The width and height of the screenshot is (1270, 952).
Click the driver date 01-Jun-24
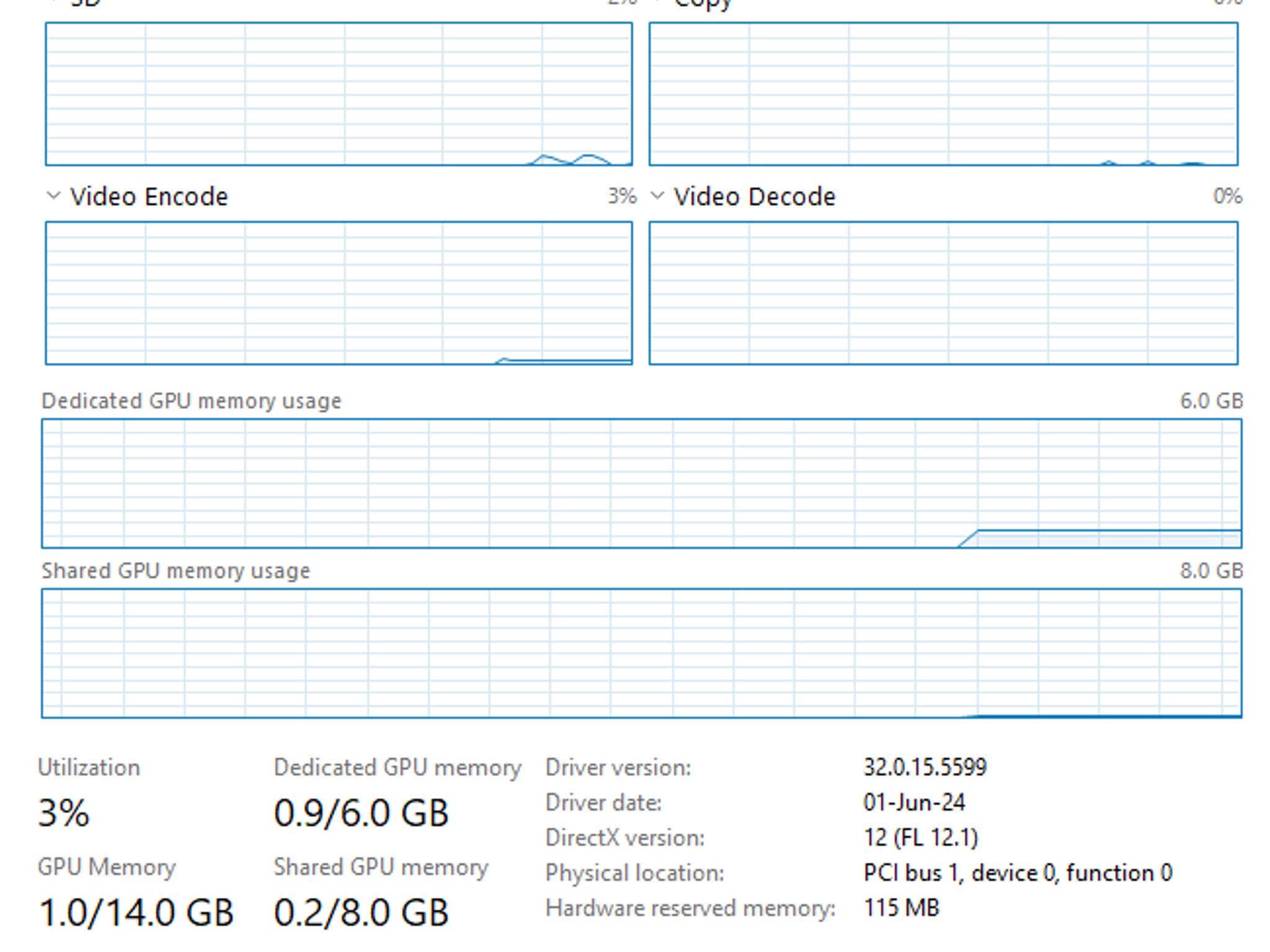coord(914,803)
